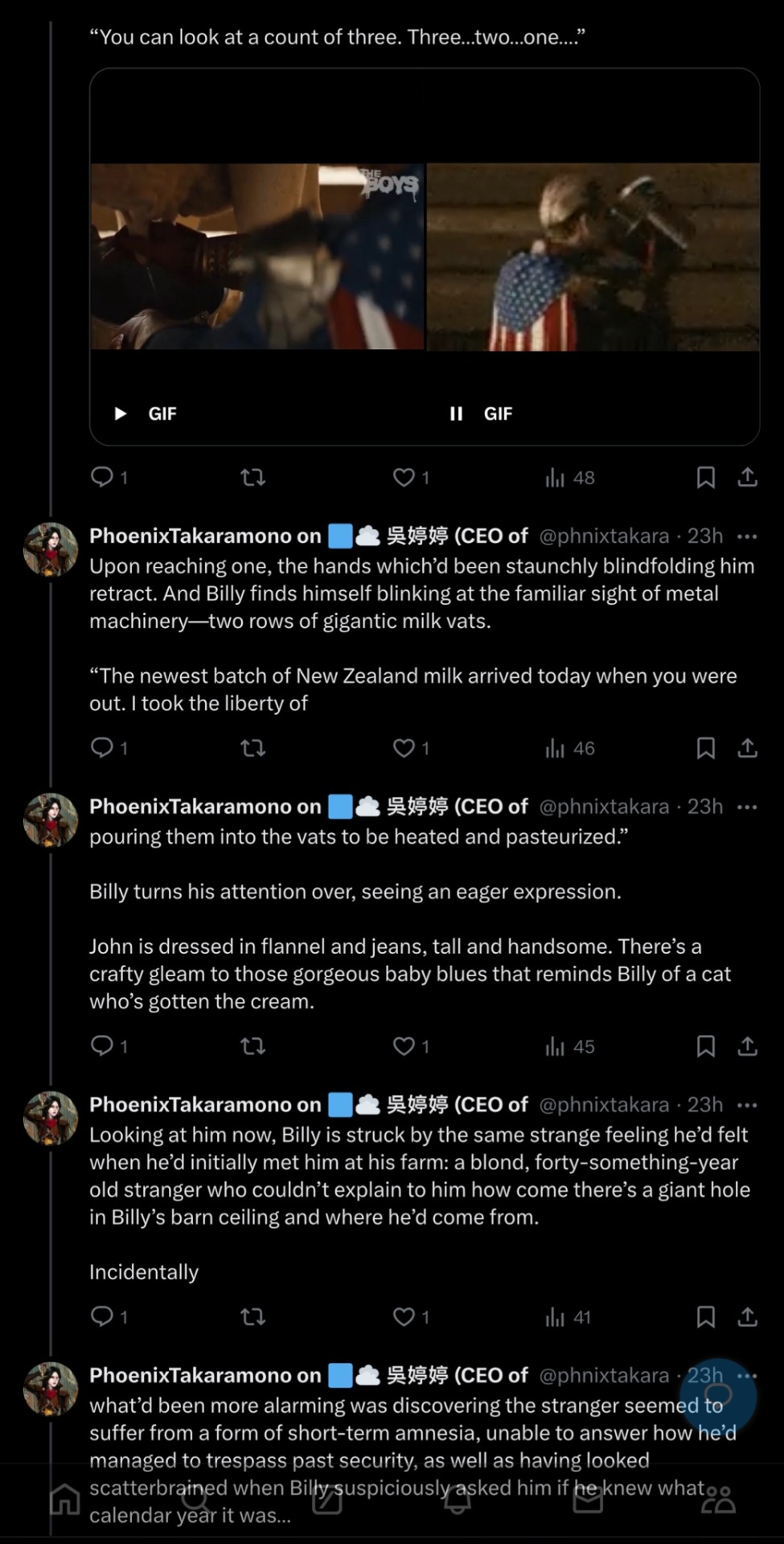Image resolution: width=784 pixels, height=1544 pixels.
Task: Open more options on "Looking at him now" tweet
Action: (x=747, y=1105)
